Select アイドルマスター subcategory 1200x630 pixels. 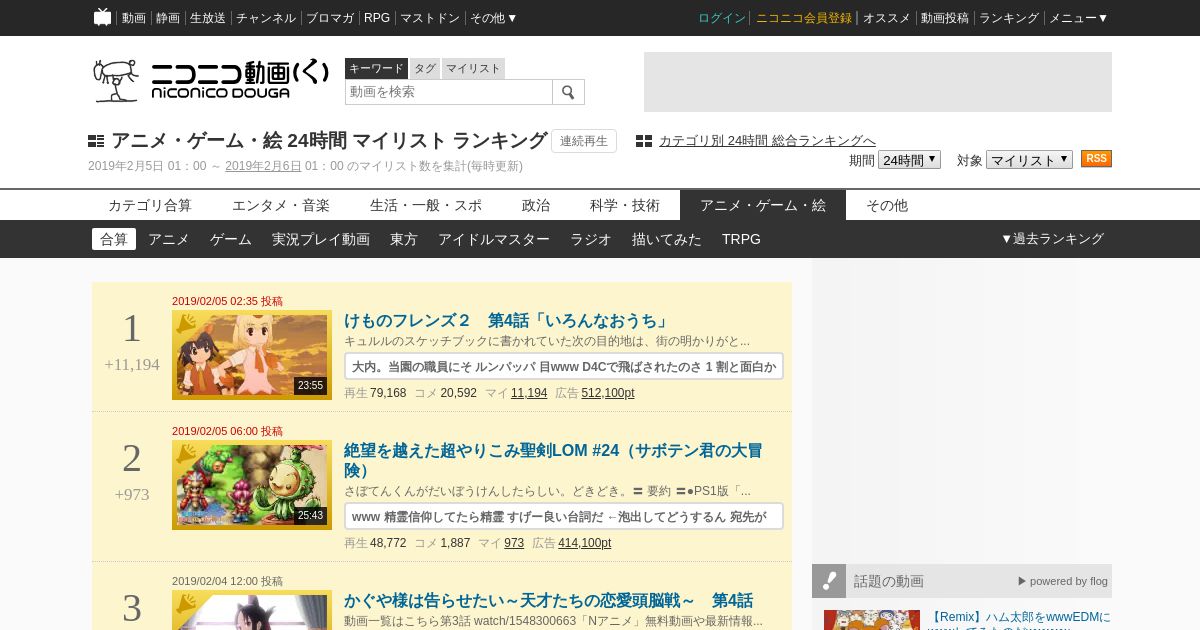tap(494, 239)
